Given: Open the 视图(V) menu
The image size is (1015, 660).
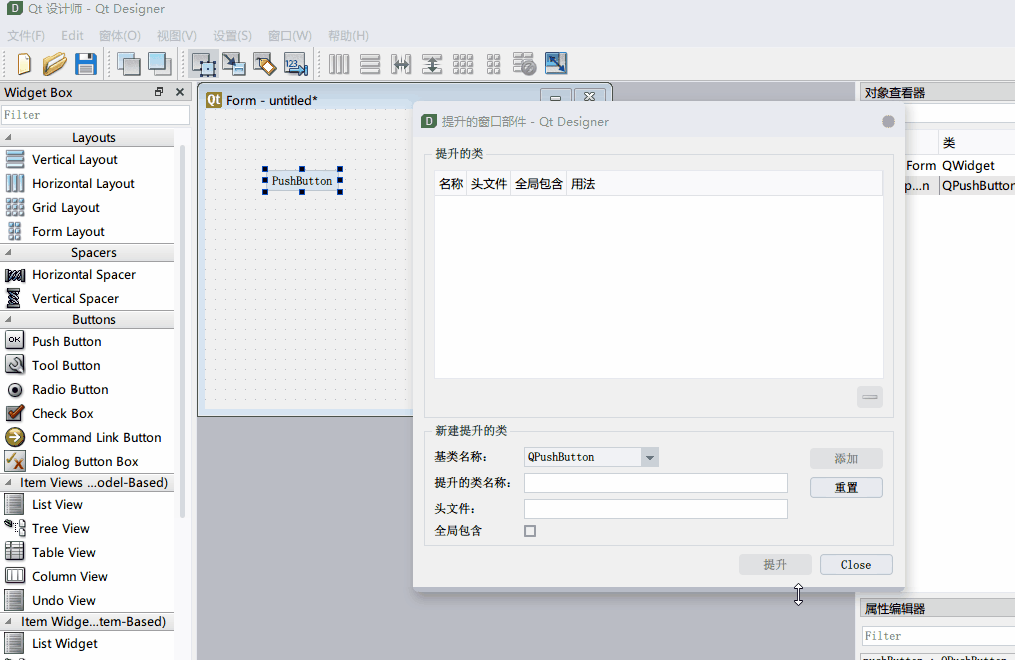Looking at the screenshot, I should [177, 36].
